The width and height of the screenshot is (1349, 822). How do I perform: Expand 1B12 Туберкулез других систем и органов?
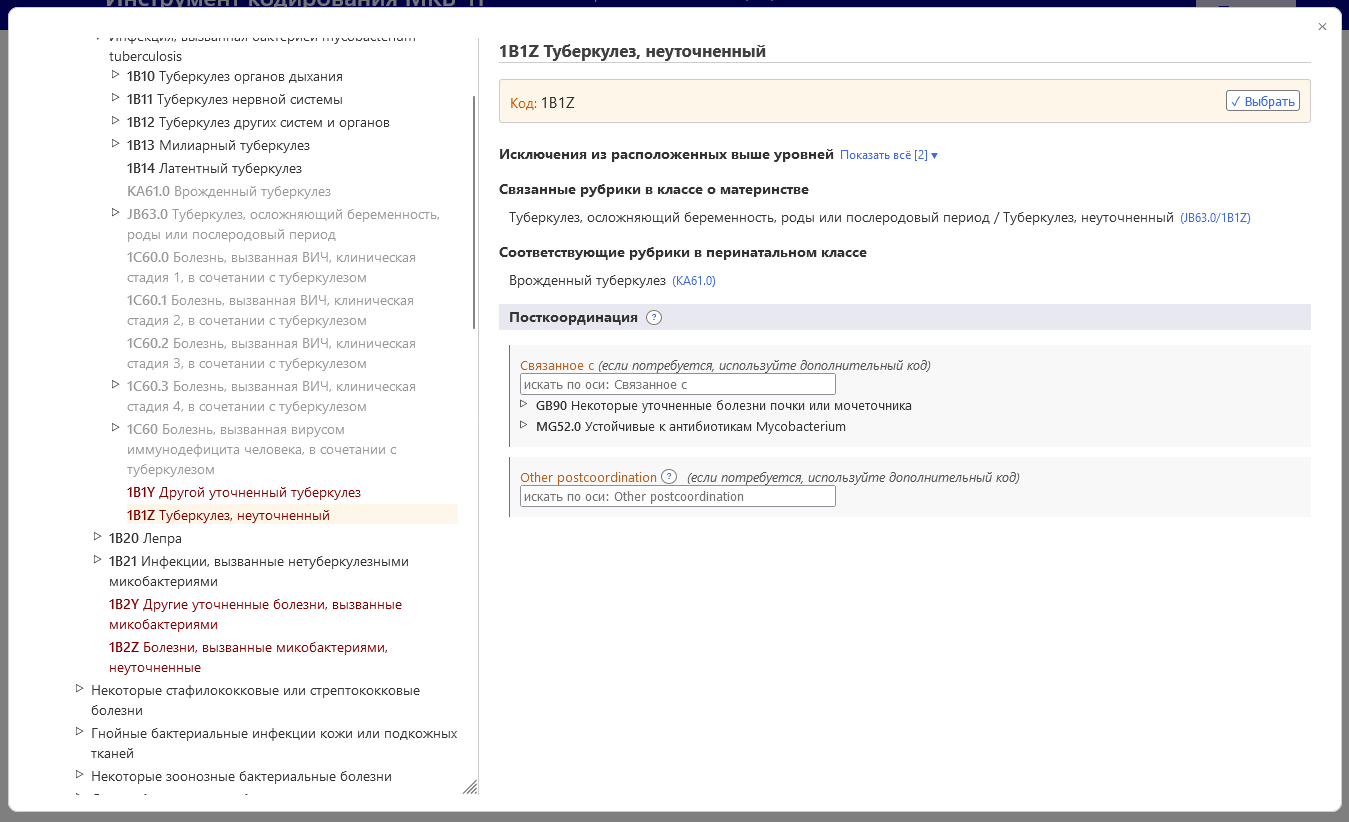point(115,121)
